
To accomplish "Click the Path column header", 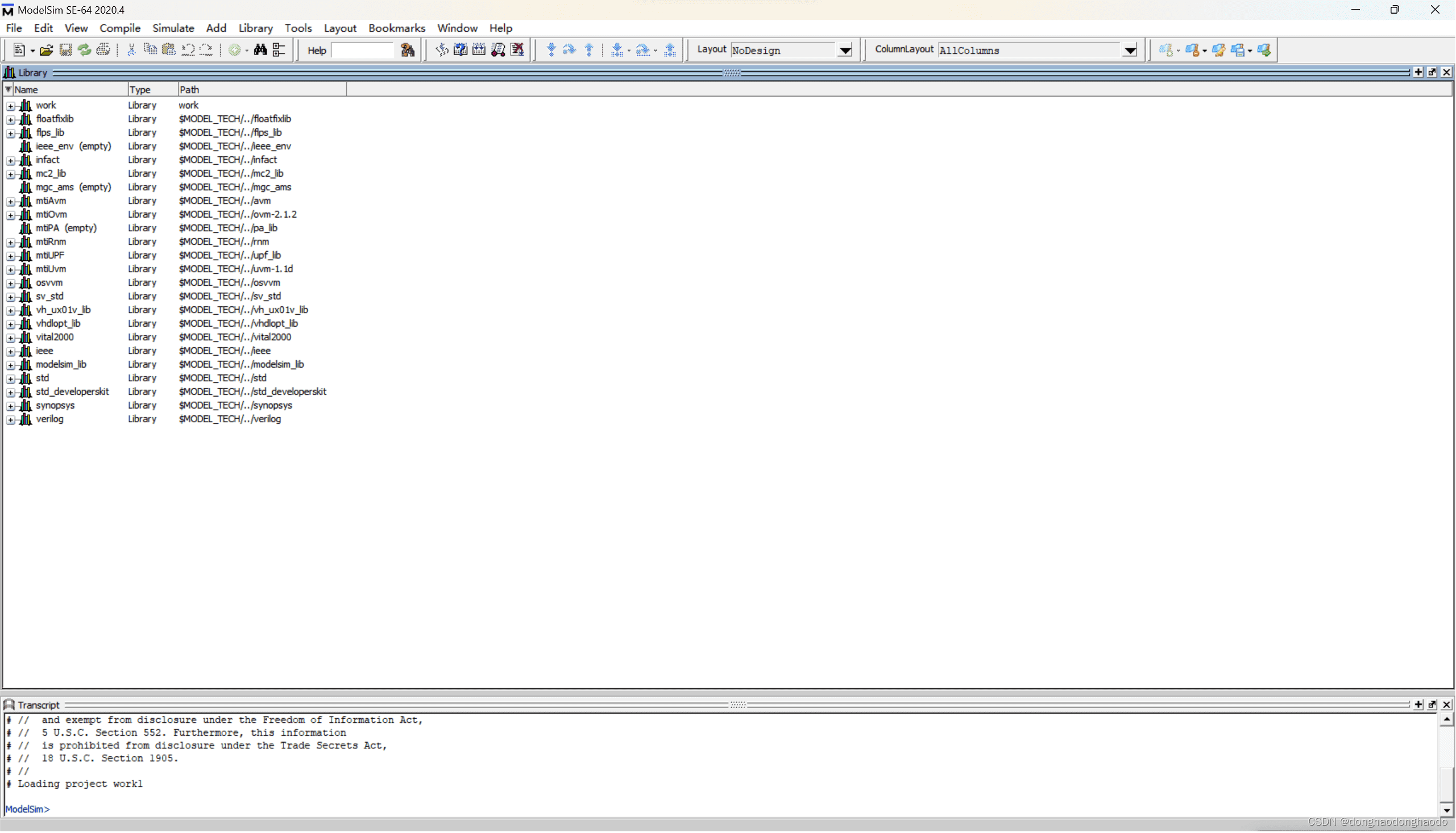I will (261, 90).
